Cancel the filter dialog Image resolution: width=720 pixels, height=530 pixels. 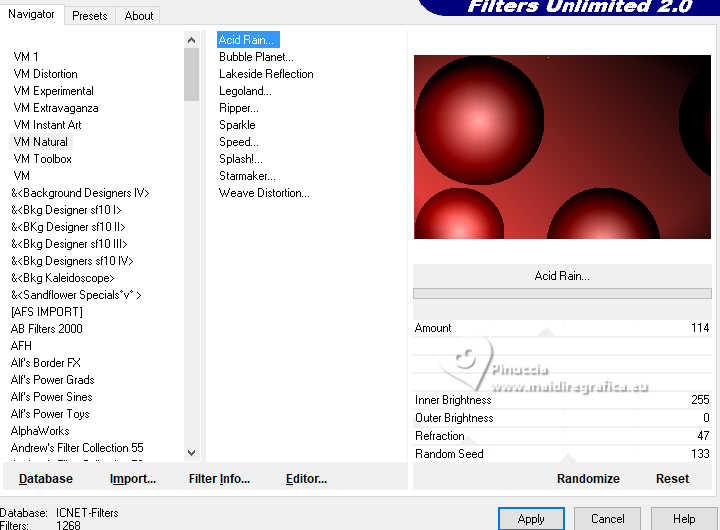(x=608, y=519)
